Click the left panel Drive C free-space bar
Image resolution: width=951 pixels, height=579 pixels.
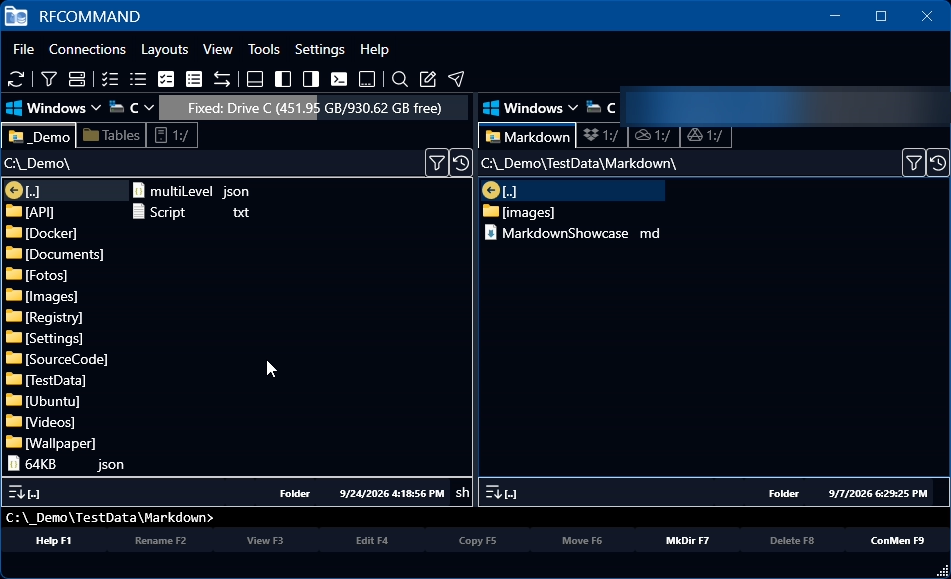[314, 108]
